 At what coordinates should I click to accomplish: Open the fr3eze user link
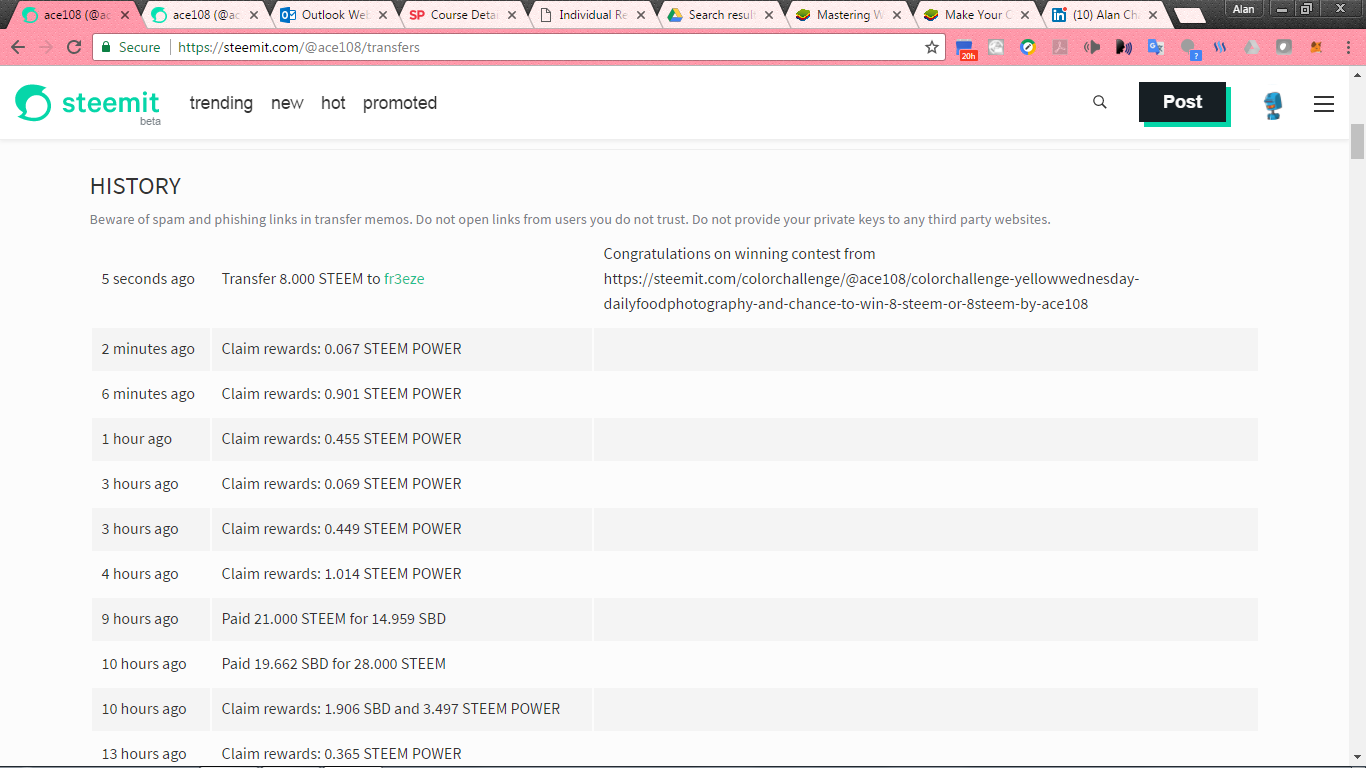[x=404, y=279]
